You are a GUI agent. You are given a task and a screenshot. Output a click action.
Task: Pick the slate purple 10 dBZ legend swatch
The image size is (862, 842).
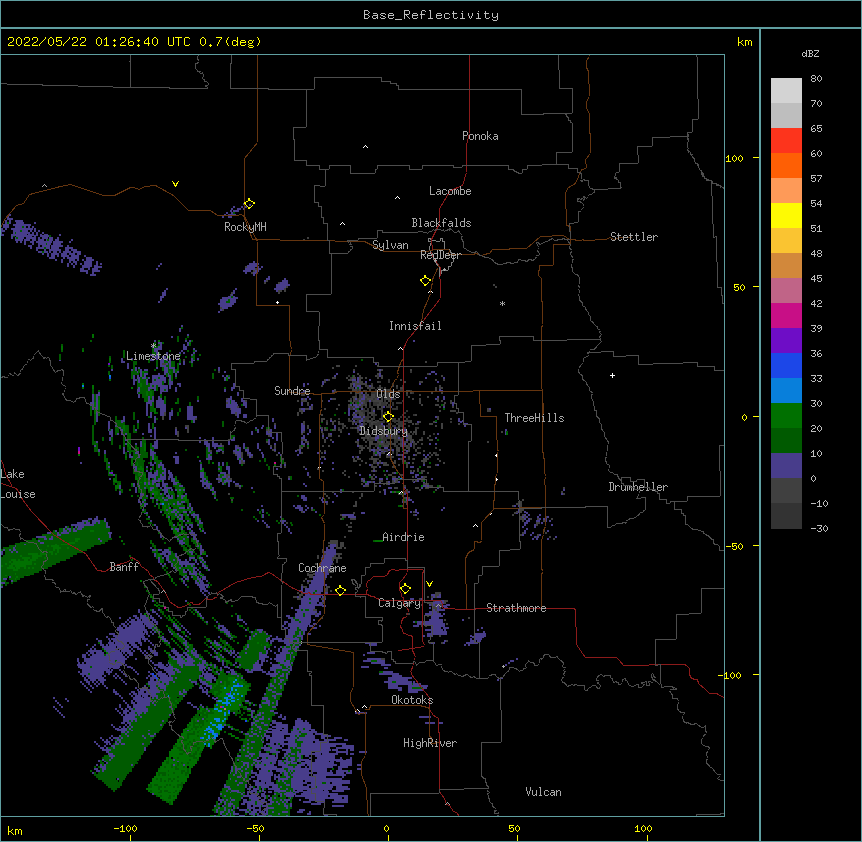(786, 466)
